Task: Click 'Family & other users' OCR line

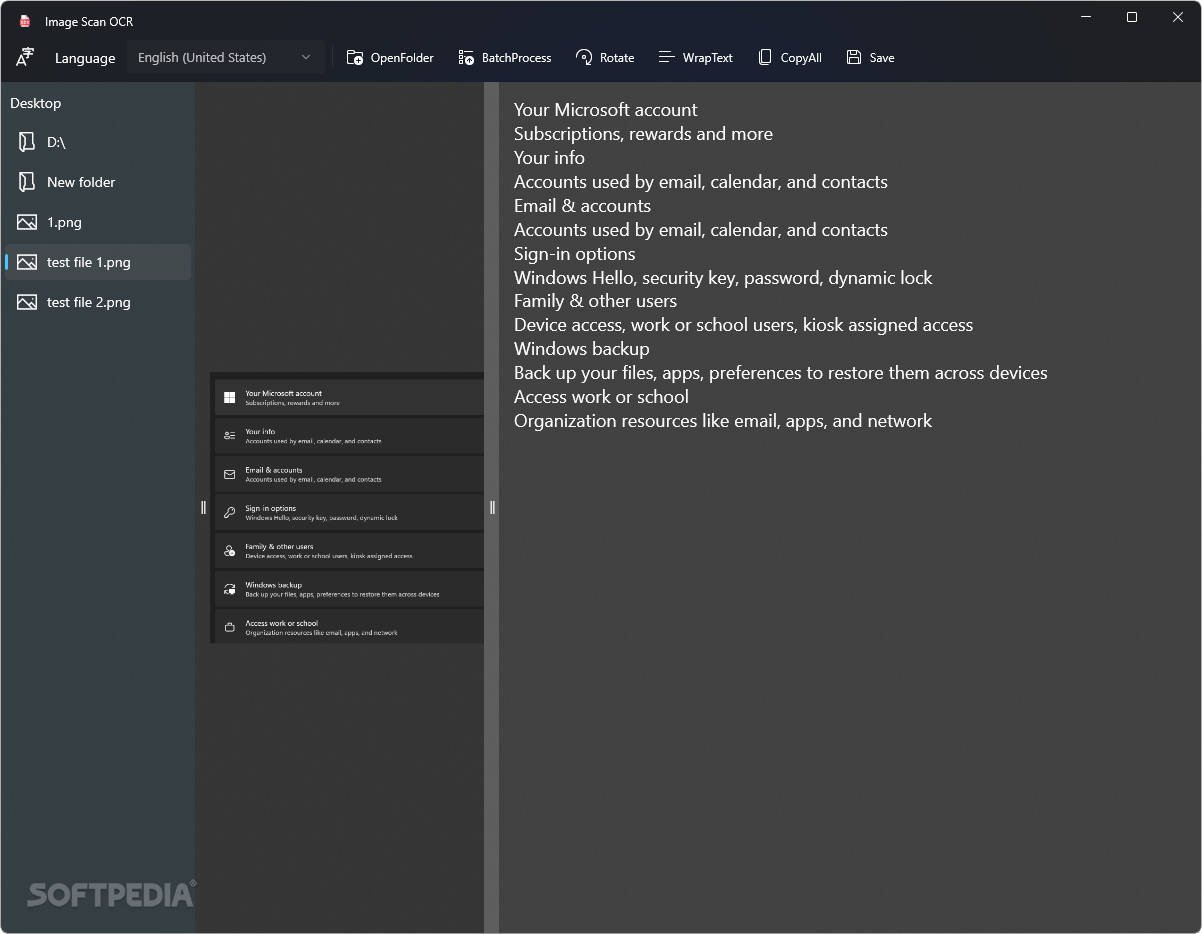Action: click(x=595, y=301)
